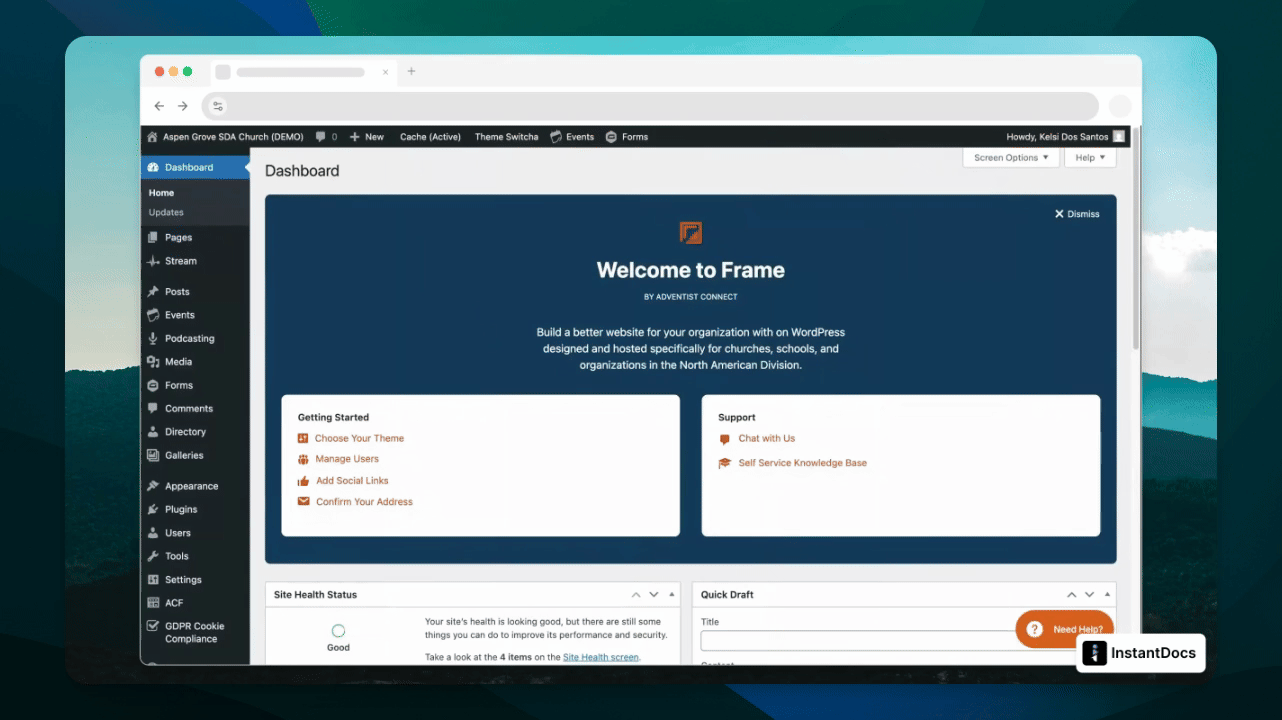The width and height of the screenshot is (1282, 720).
Task: Expand the Help dropdown tab
Action: pyautogui.click(x=1090, y=158)
